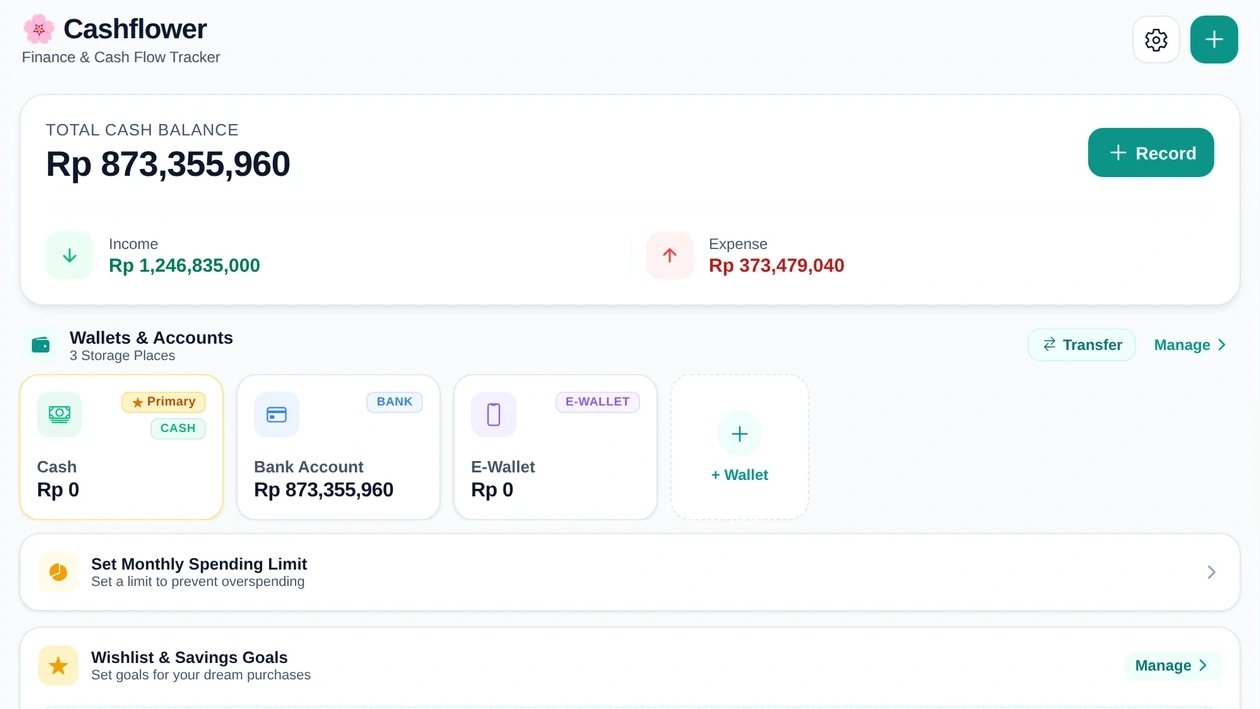This screenshot has height=709, width=1260.
Task: Click the '+ Wallet' label
Action: point(740,475)
